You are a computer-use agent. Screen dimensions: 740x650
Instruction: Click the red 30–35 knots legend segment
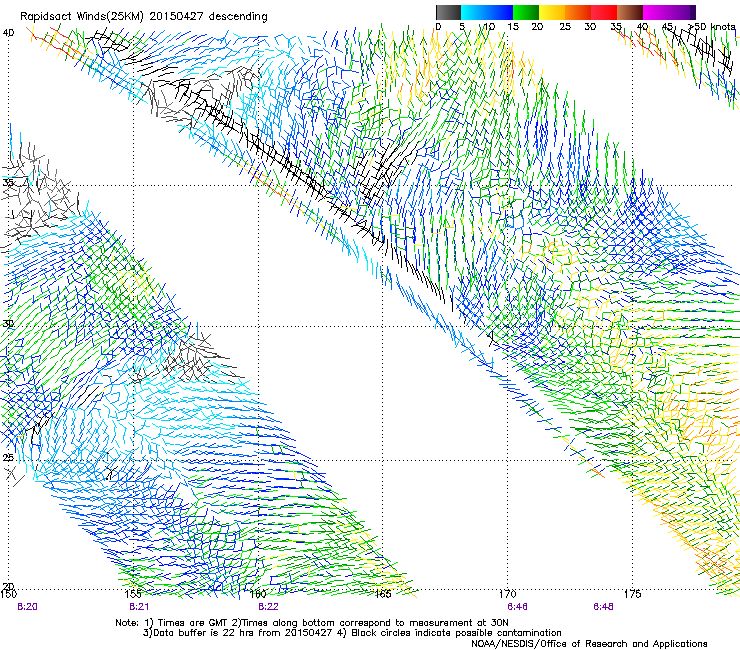(604, 12)
